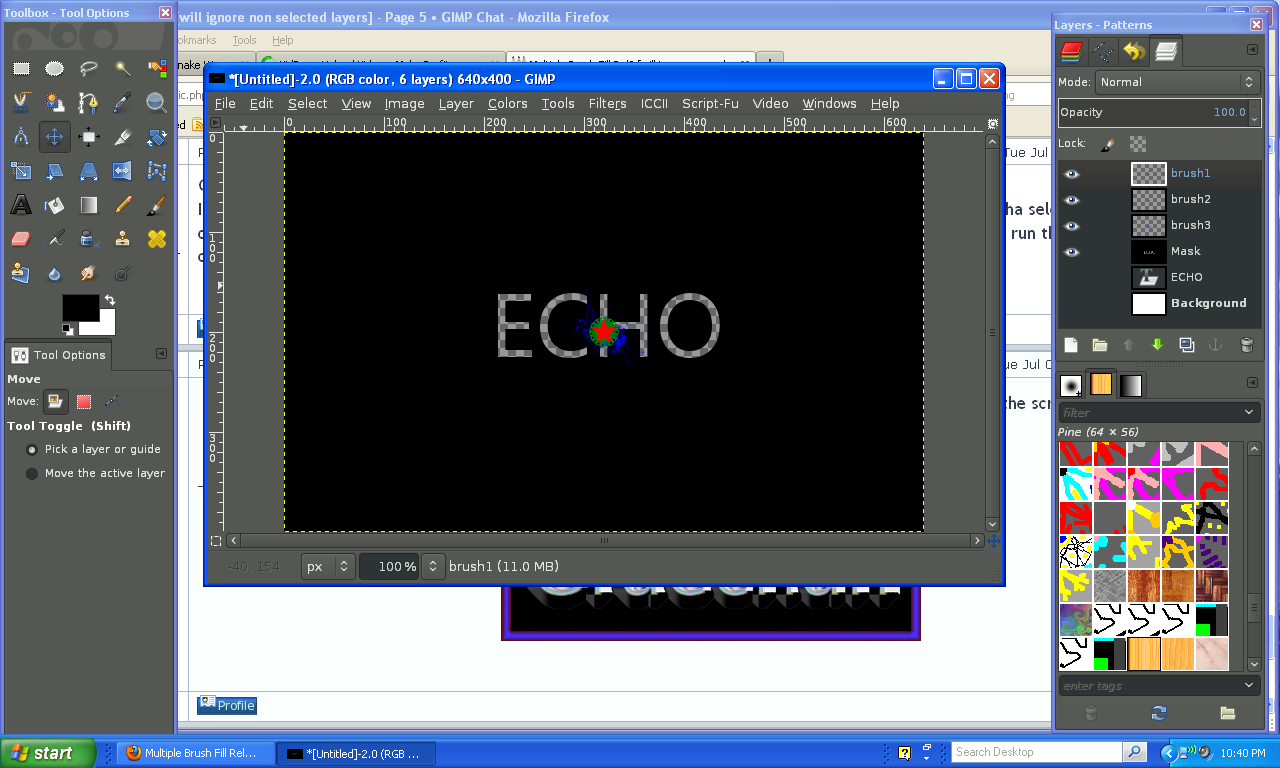1280x768 pixels.
Task: Select the Paths tool
Action: (89, 102)
